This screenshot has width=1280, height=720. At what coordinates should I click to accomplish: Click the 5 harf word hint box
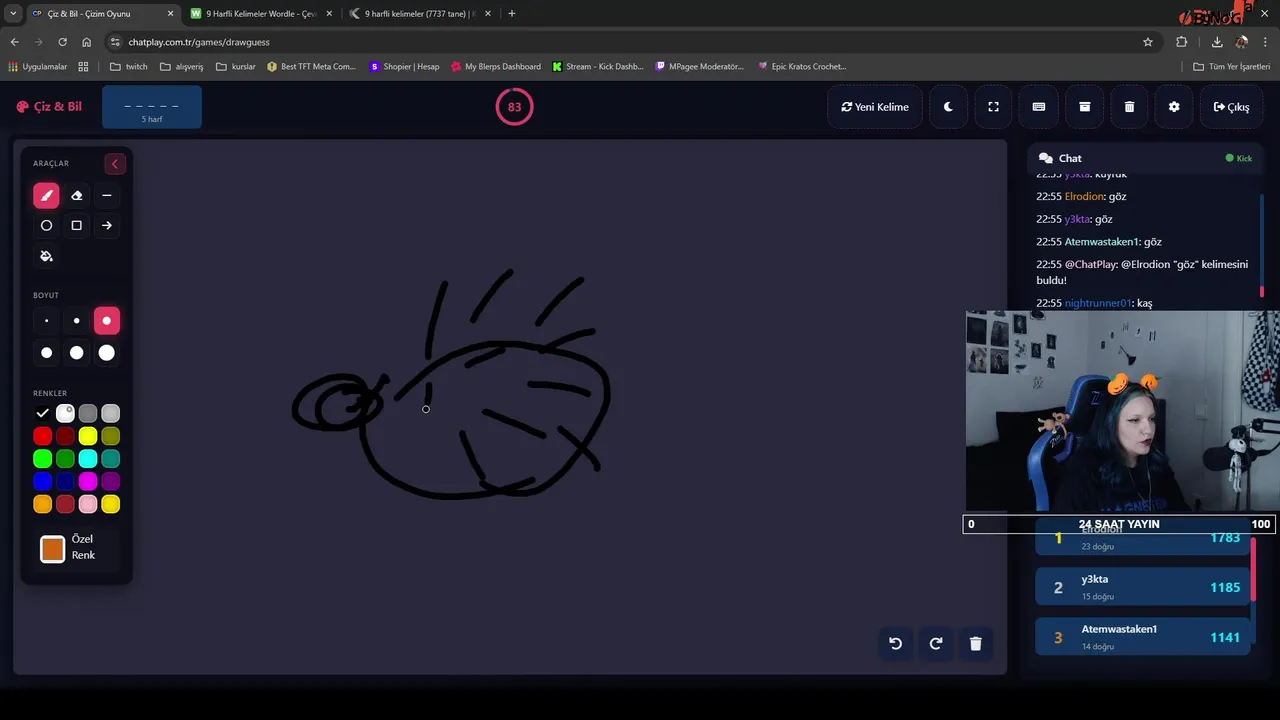click(x=152, y=107)
